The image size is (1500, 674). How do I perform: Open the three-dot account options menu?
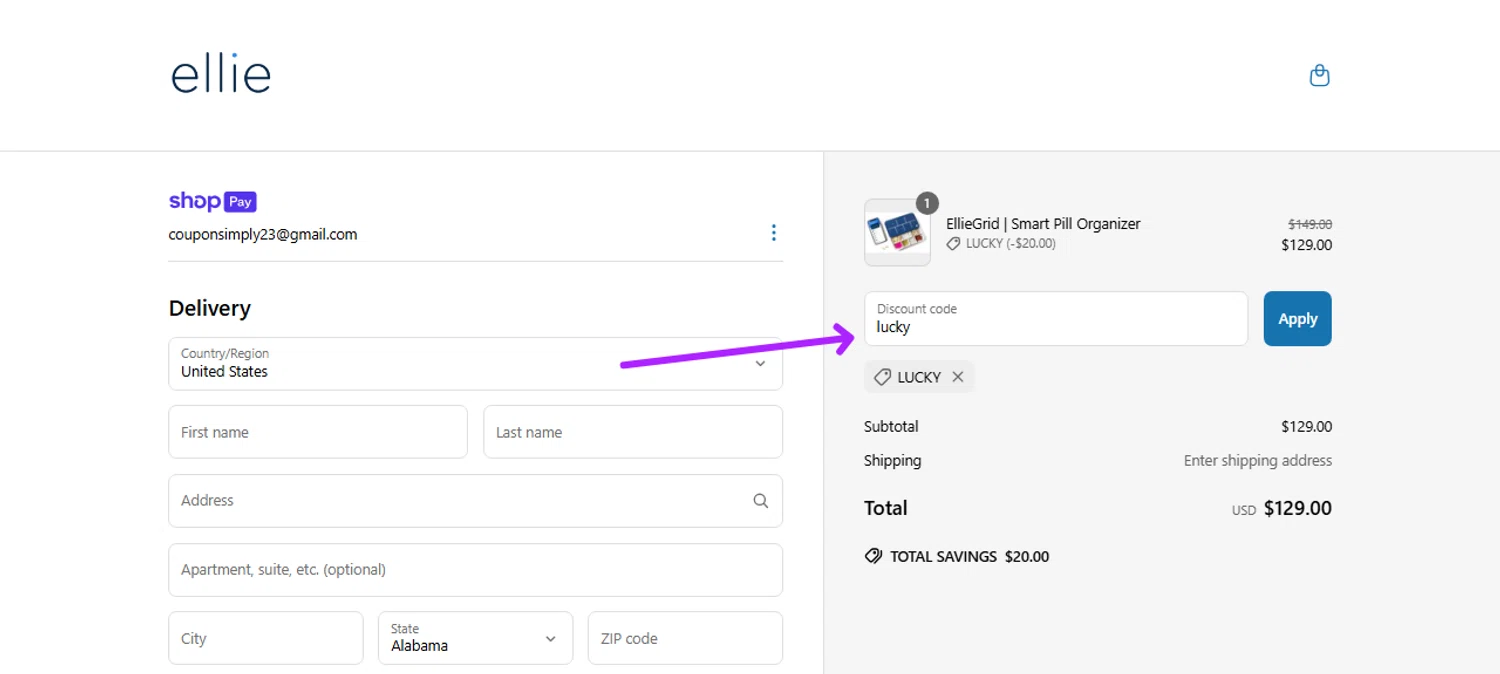pos(773,233)
